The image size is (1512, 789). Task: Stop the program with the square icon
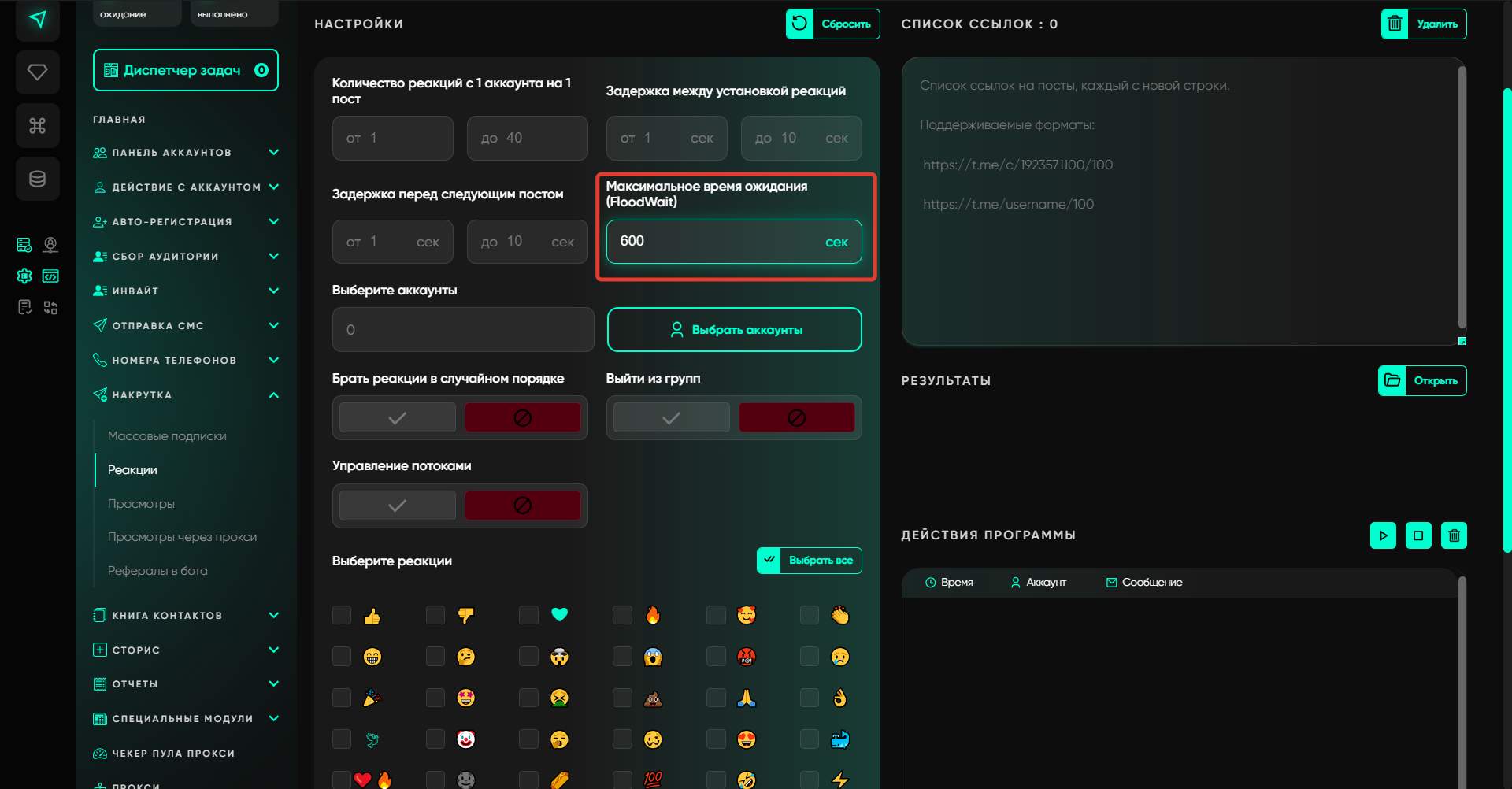click(x=1418, y=535)
